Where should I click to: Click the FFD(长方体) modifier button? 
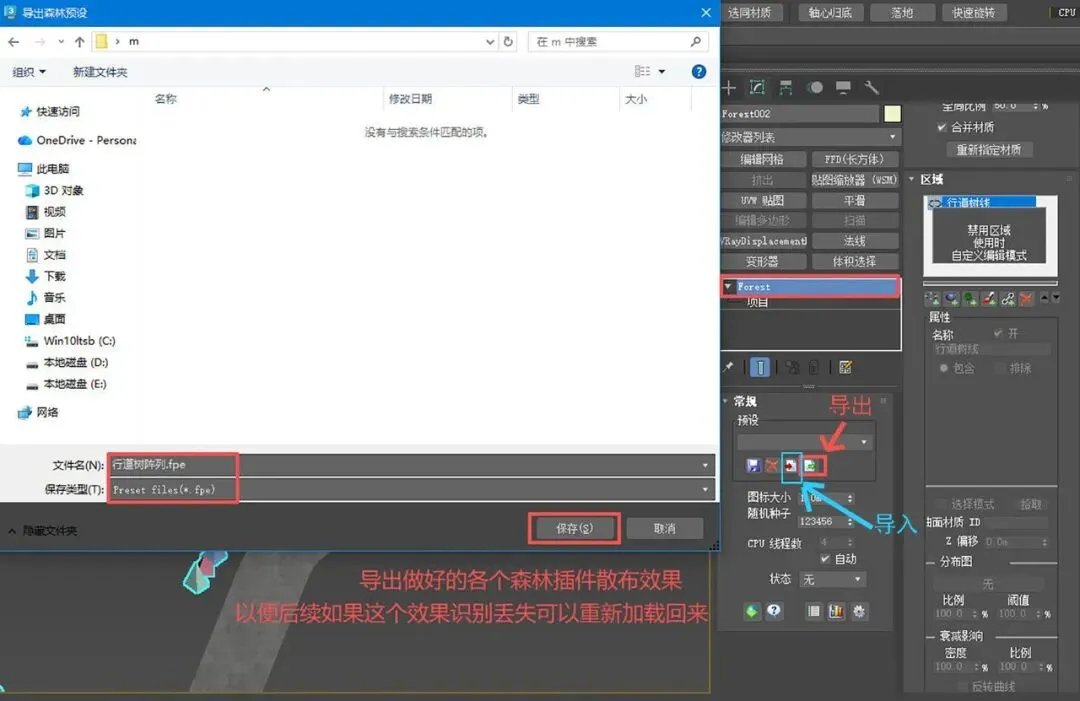coord(854,159)
